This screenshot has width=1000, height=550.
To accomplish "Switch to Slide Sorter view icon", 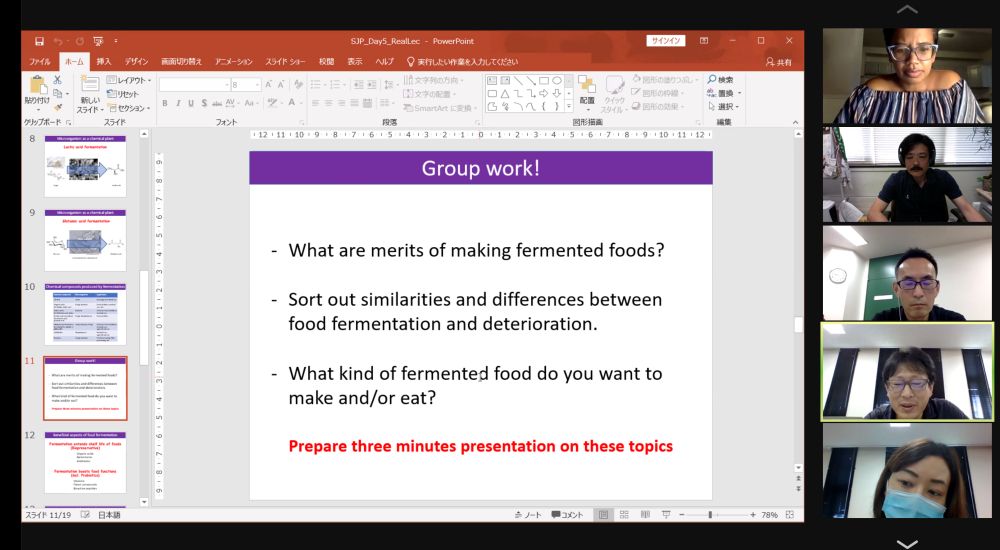I will click(624, 515).
